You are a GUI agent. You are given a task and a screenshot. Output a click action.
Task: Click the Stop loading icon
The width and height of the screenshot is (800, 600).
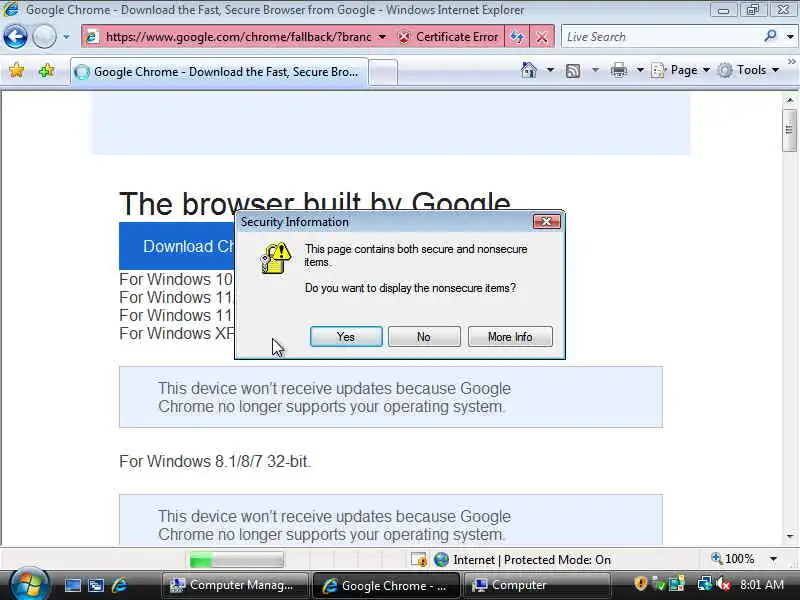coord(542,37)
